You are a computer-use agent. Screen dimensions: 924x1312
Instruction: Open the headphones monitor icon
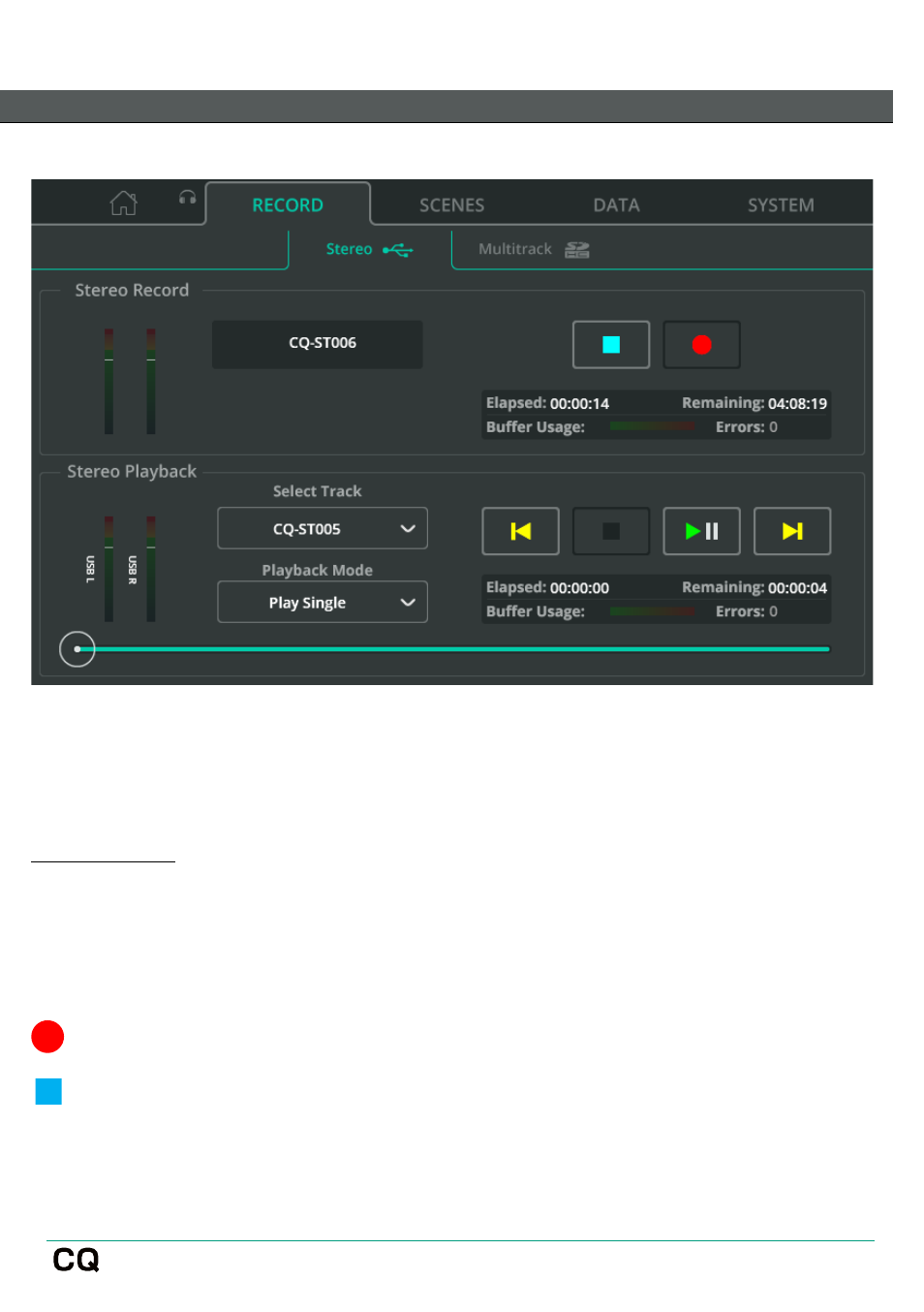(187, 198)
